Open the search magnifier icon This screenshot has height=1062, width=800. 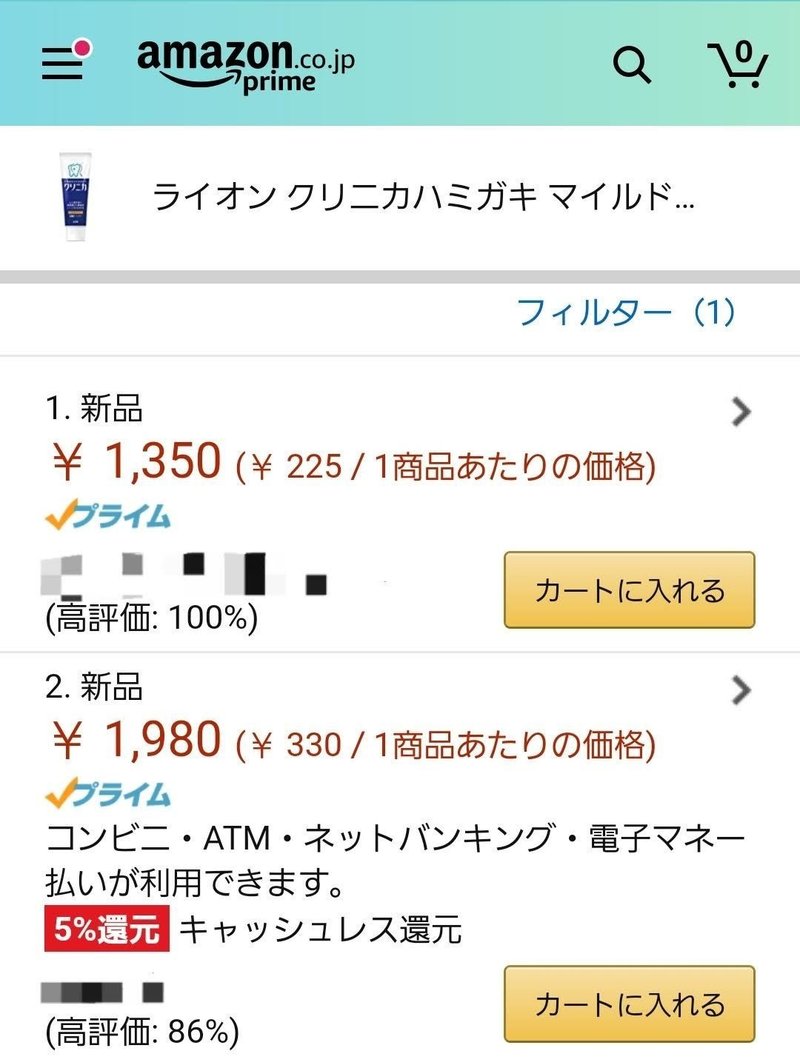tap(631, 65)
